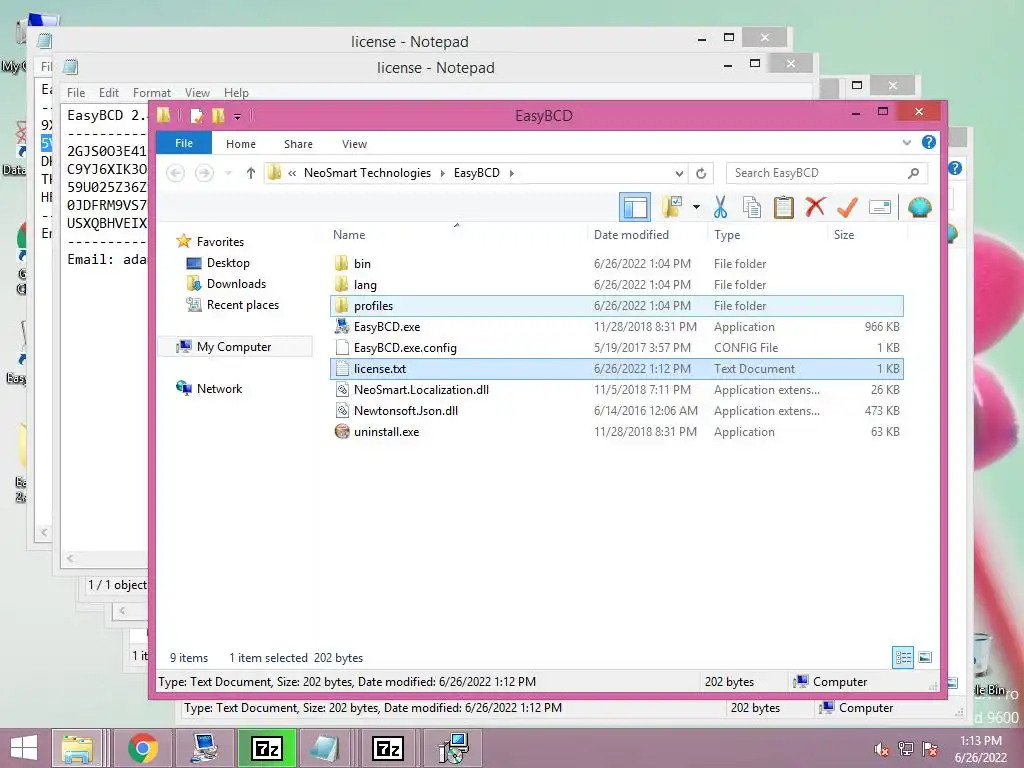Select NeoSmart.Localization.dll
The height and width of the screenshot is (768, 1024).
(x=617, y=390)
